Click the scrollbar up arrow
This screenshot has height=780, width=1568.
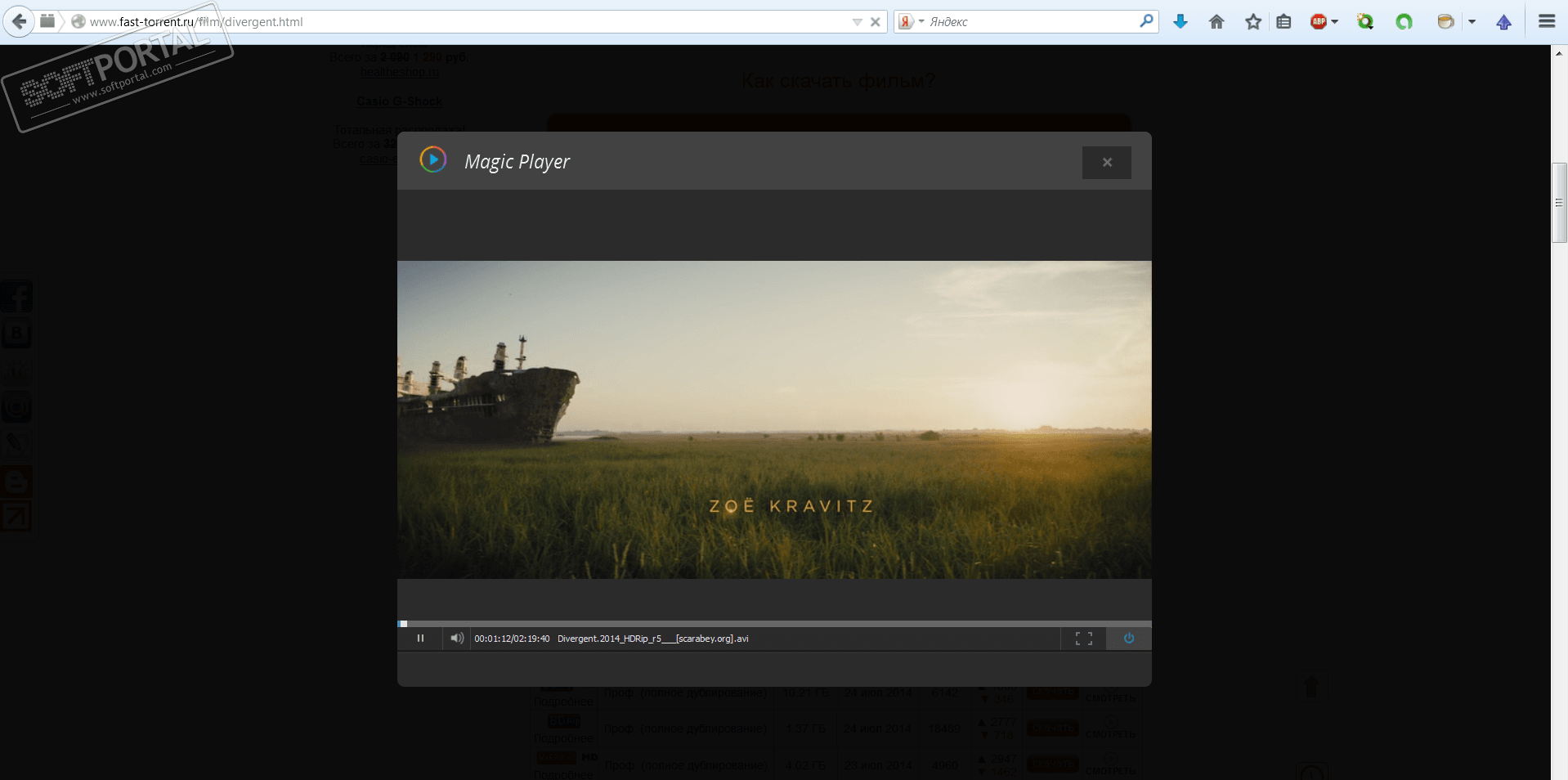click(1559, 53)
